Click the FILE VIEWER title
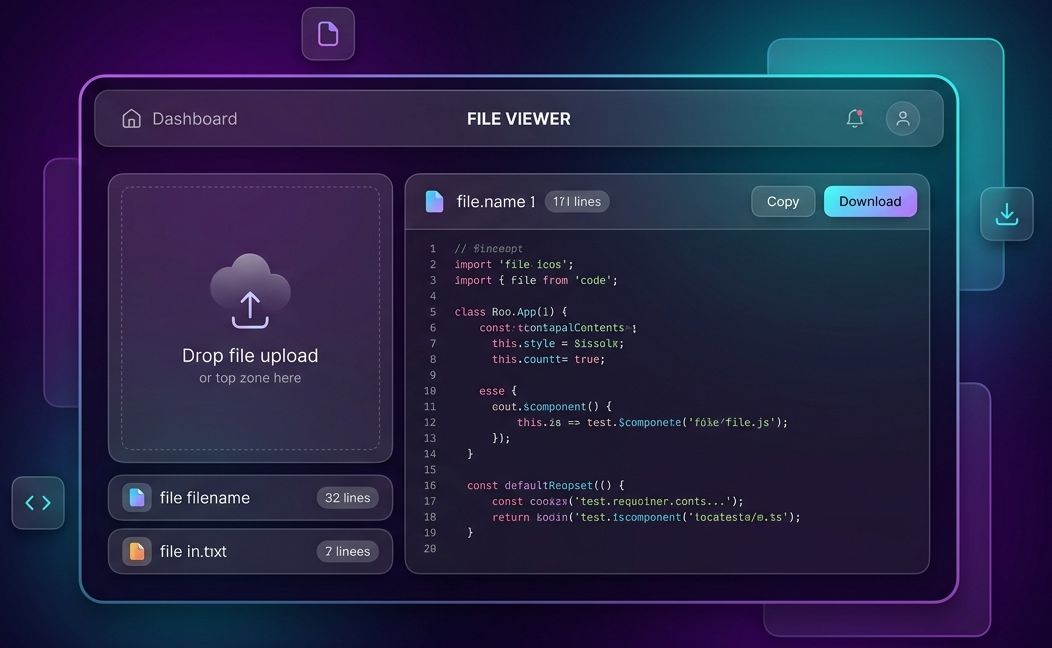This screenshot has width=1052, height=648. click(519, 119)
